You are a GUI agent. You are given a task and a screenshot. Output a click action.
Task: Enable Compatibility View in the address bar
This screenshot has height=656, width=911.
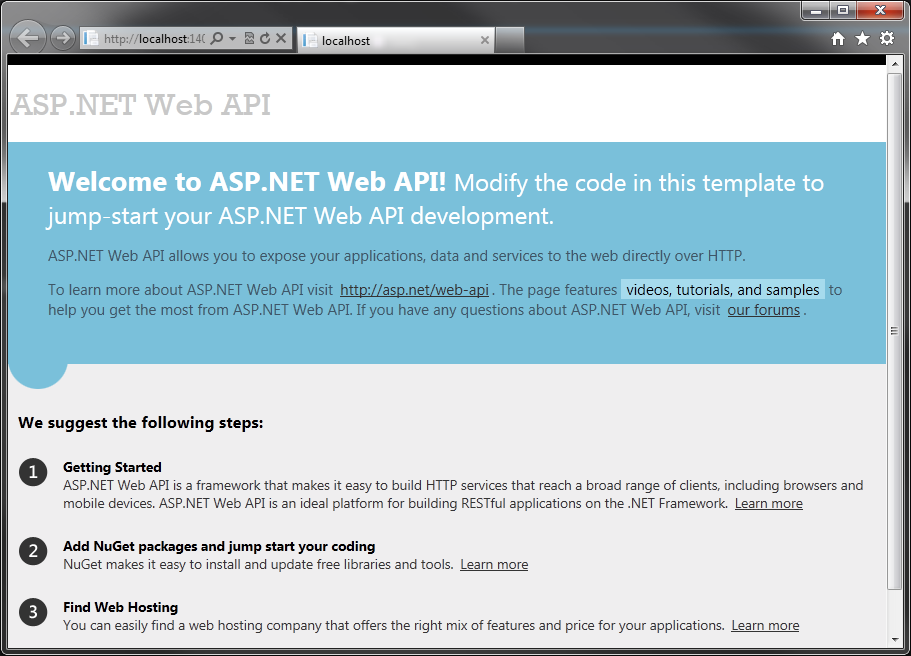coord(249,37)
